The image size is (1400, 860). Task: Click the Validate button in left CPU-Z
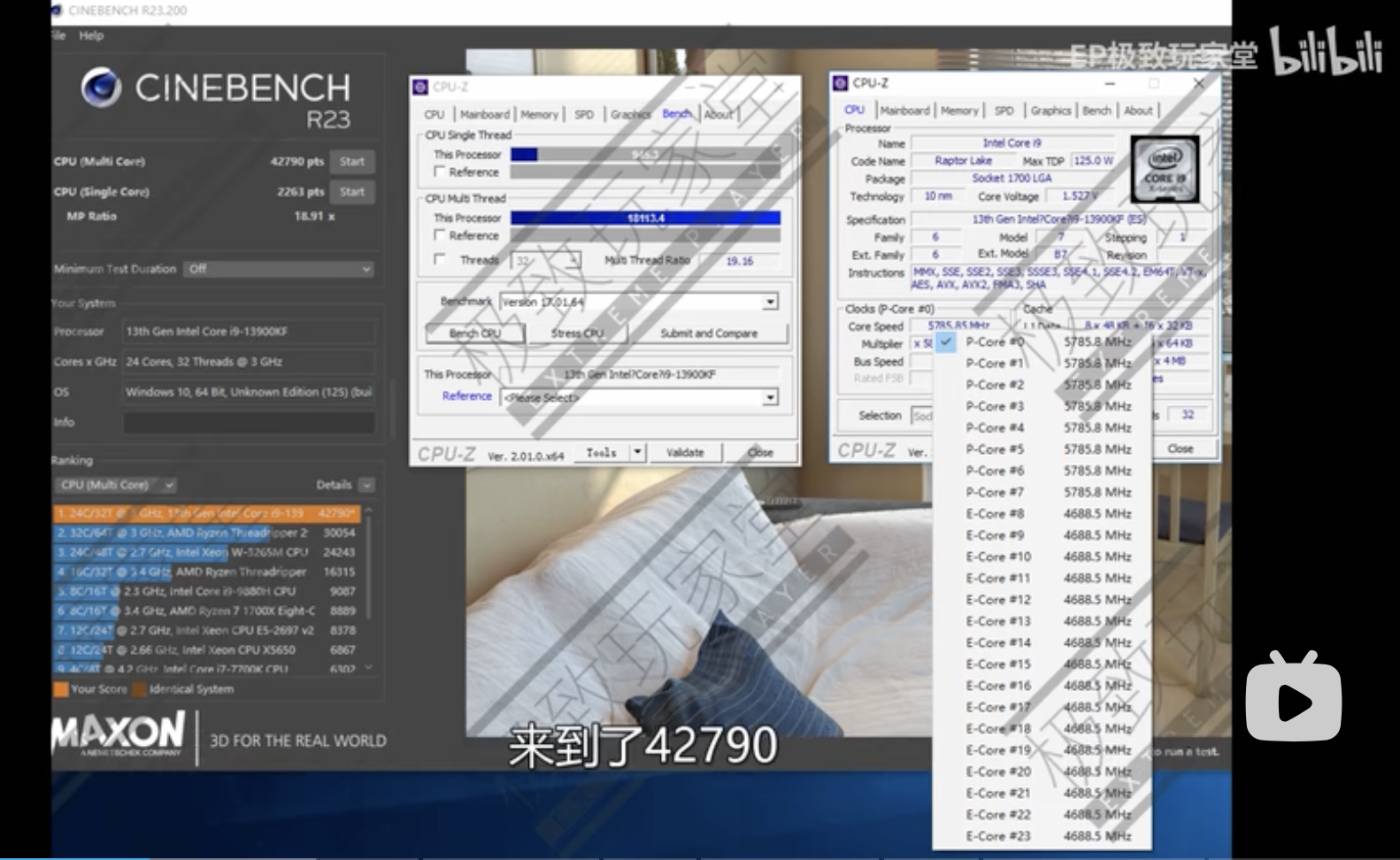(685, 452)
